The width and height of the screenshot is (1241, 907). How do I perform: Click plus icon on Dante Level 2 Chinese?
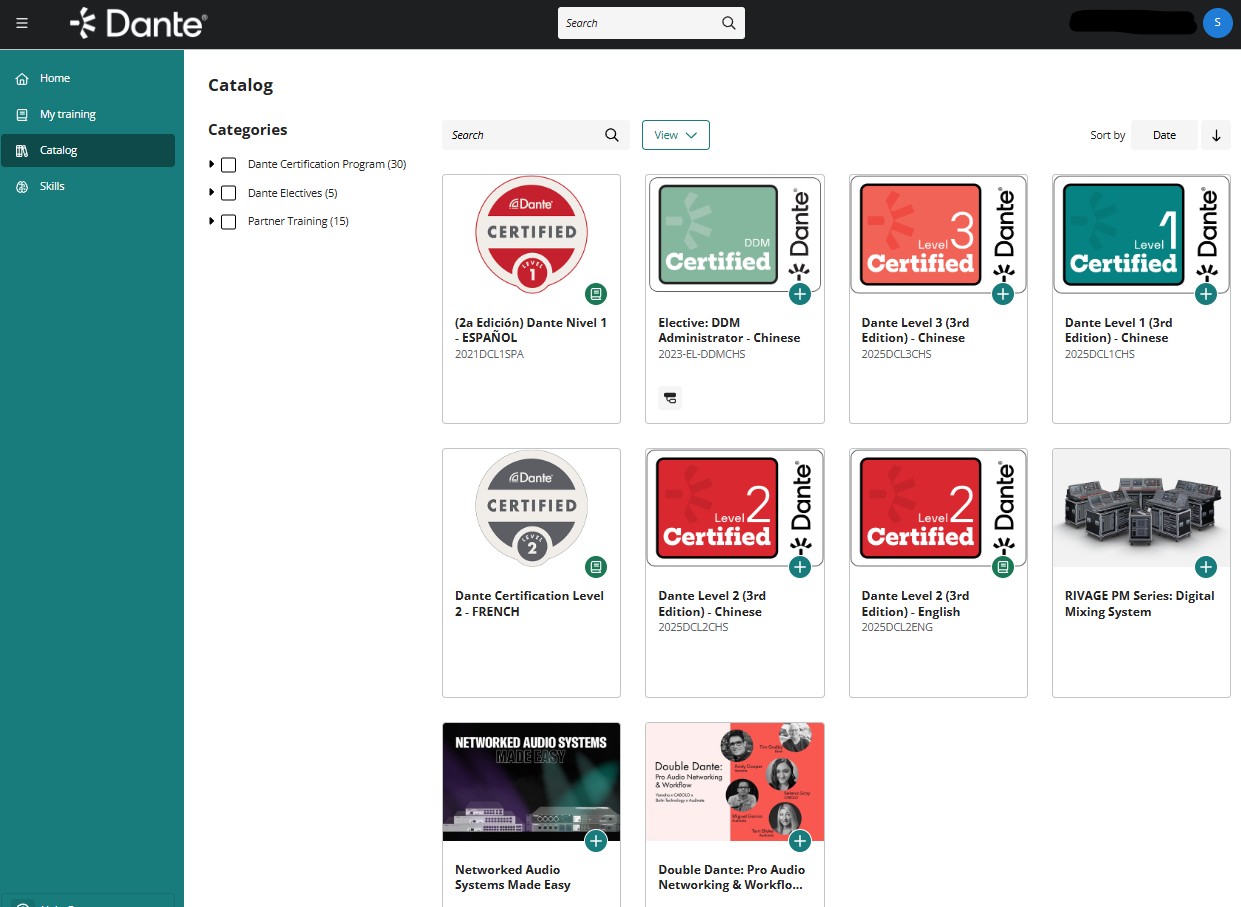(x=799, y=567)
